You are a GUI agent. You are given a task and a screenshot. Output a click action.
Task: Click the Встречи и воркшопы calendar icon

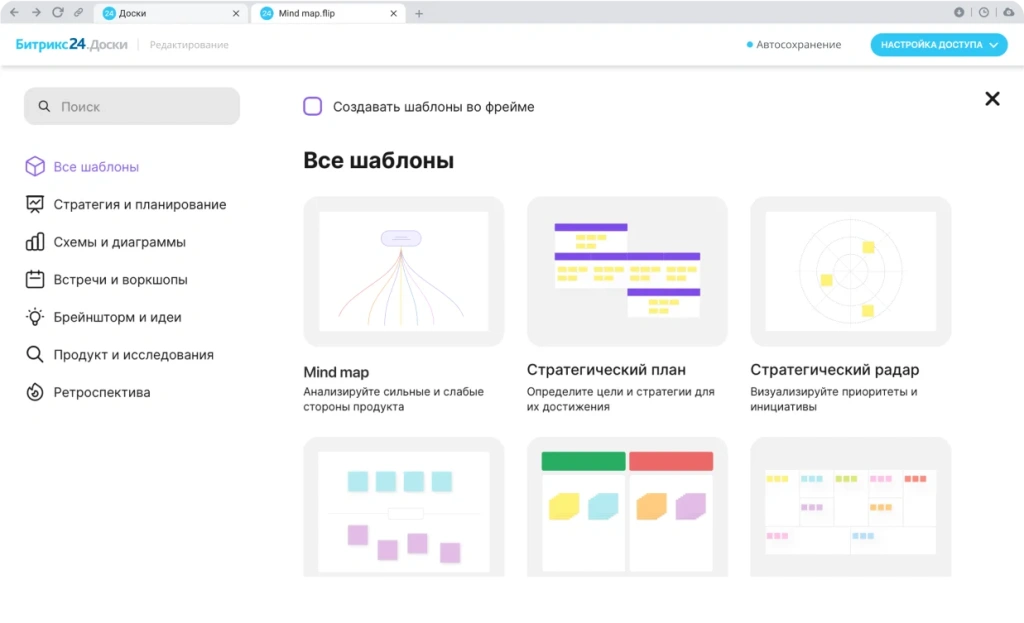[35, 280]
